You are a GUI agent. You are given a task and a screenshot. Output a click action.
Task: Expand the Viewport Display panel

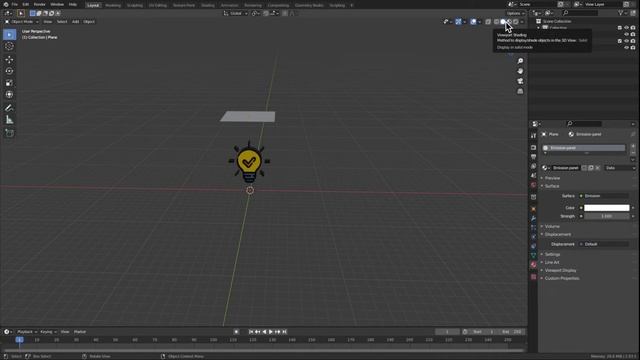560,270
